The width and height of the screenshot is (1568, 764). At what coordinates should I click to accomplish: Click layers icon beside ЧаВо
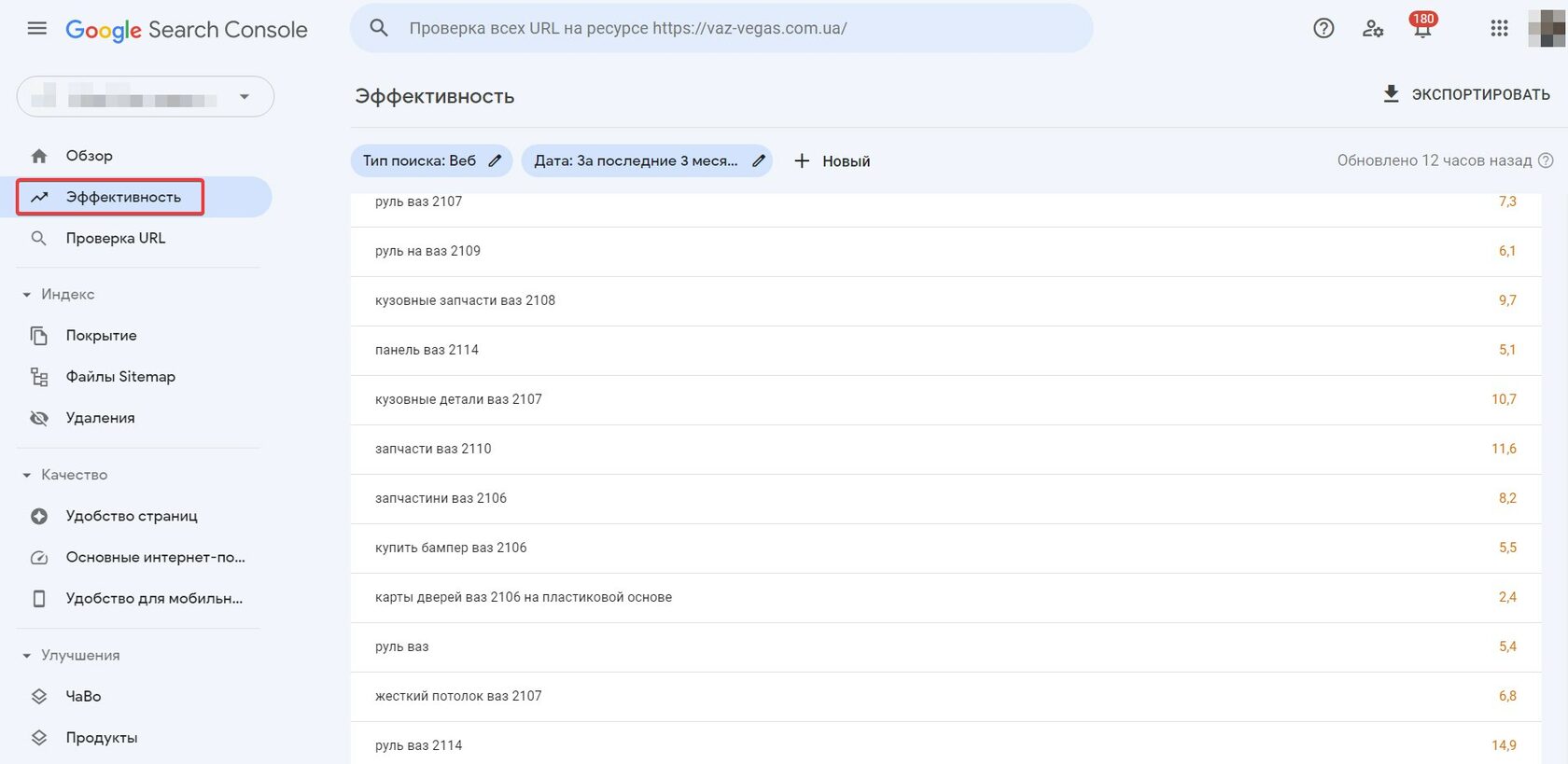click(39, 697)
